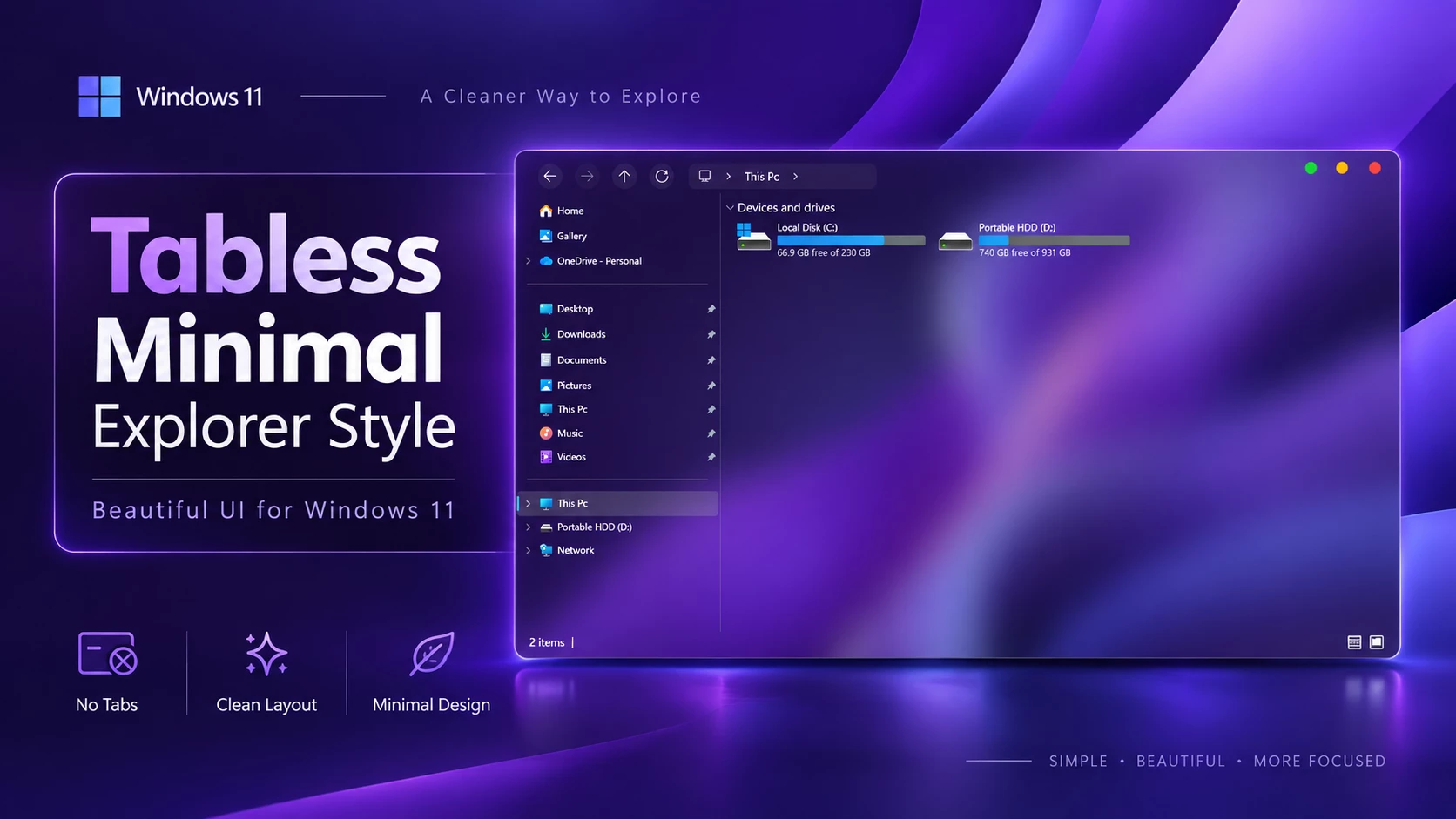Image resolution: width=1456 pixels, height=819 pixels.
Task: Click the green window control dot
Action: click(1311, 168)
